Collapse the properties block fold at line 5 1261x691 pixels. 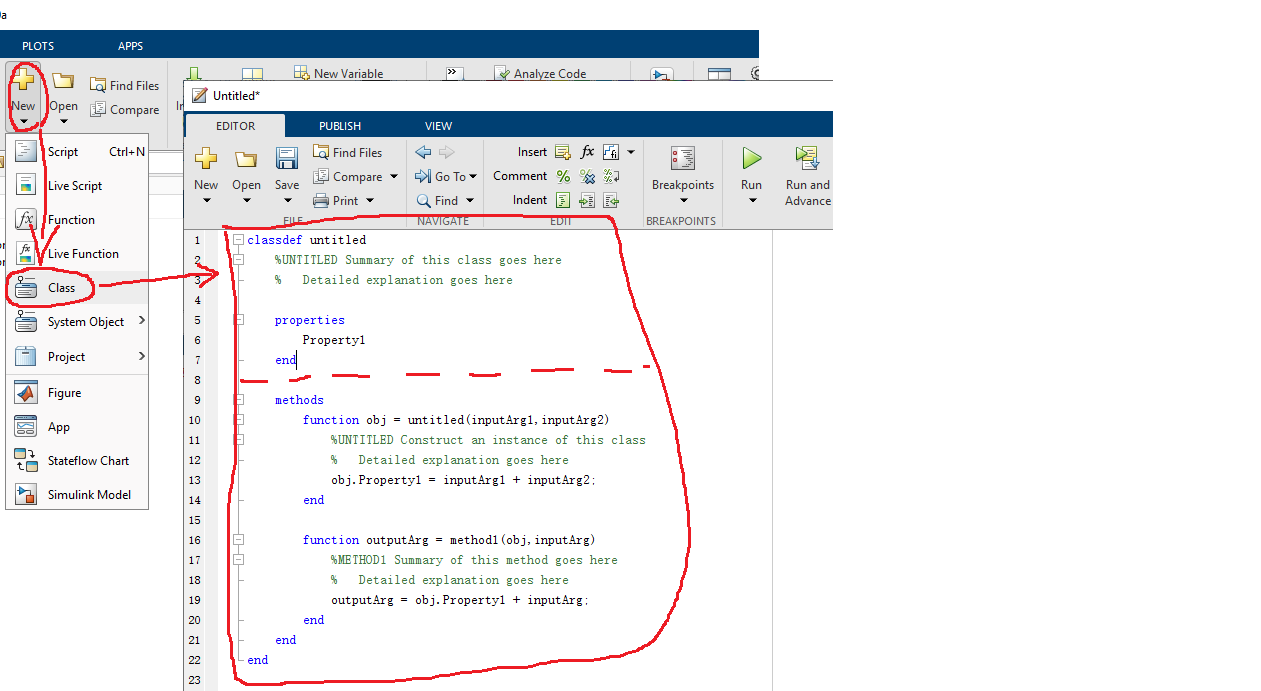[238, 320]
